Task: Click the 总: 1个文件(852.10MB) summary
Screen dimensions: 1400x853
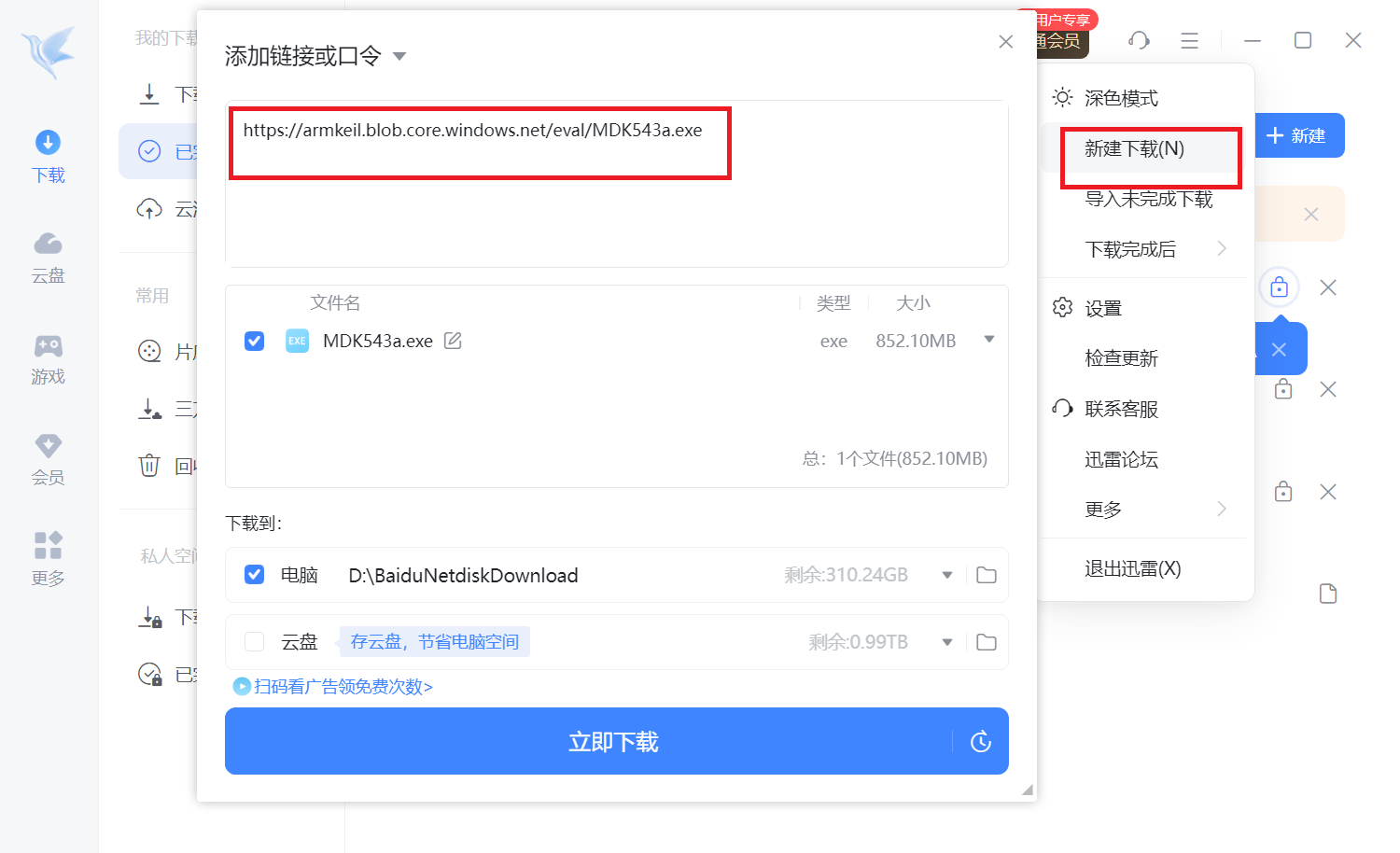Action: (894, 458)
